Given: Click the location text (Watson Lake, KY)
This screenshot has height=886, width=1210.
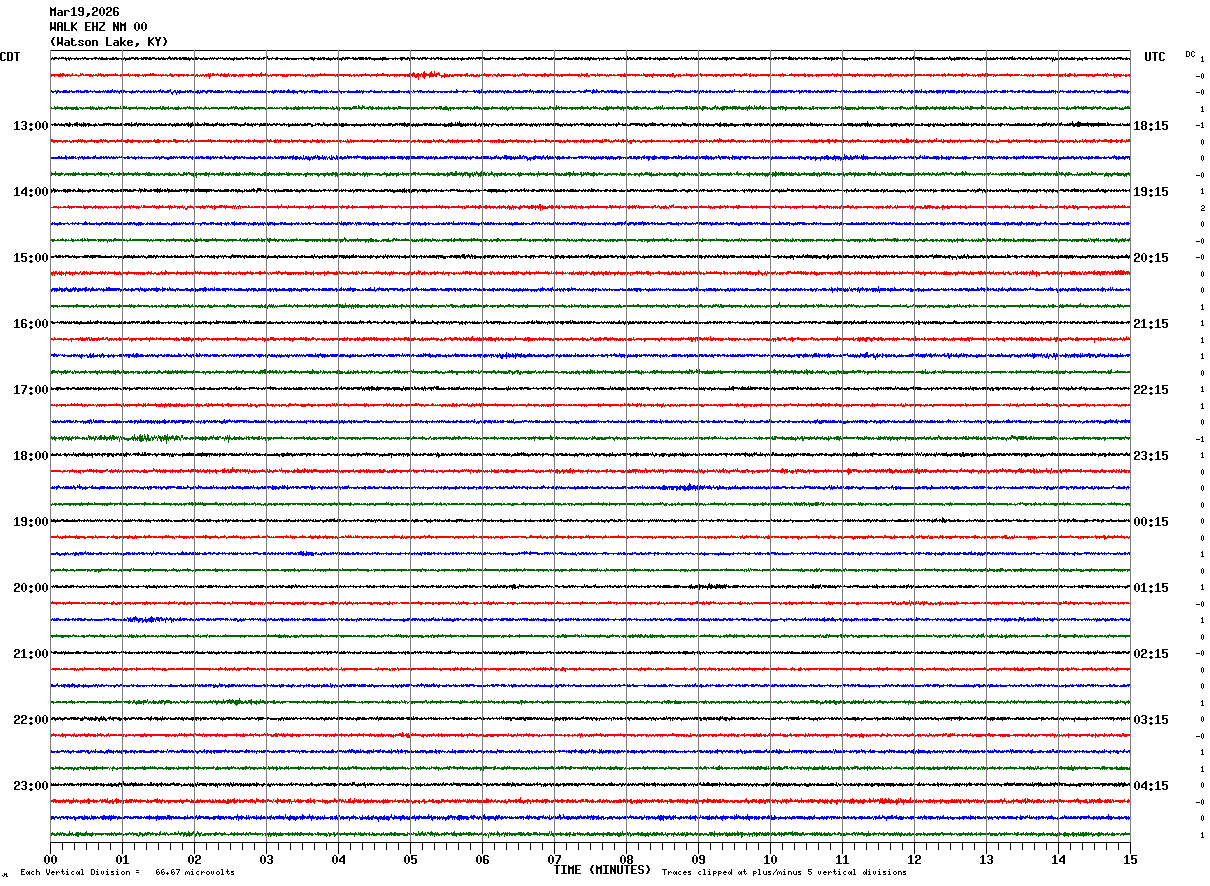Looking at the screenshot, I should click(109, 42).
